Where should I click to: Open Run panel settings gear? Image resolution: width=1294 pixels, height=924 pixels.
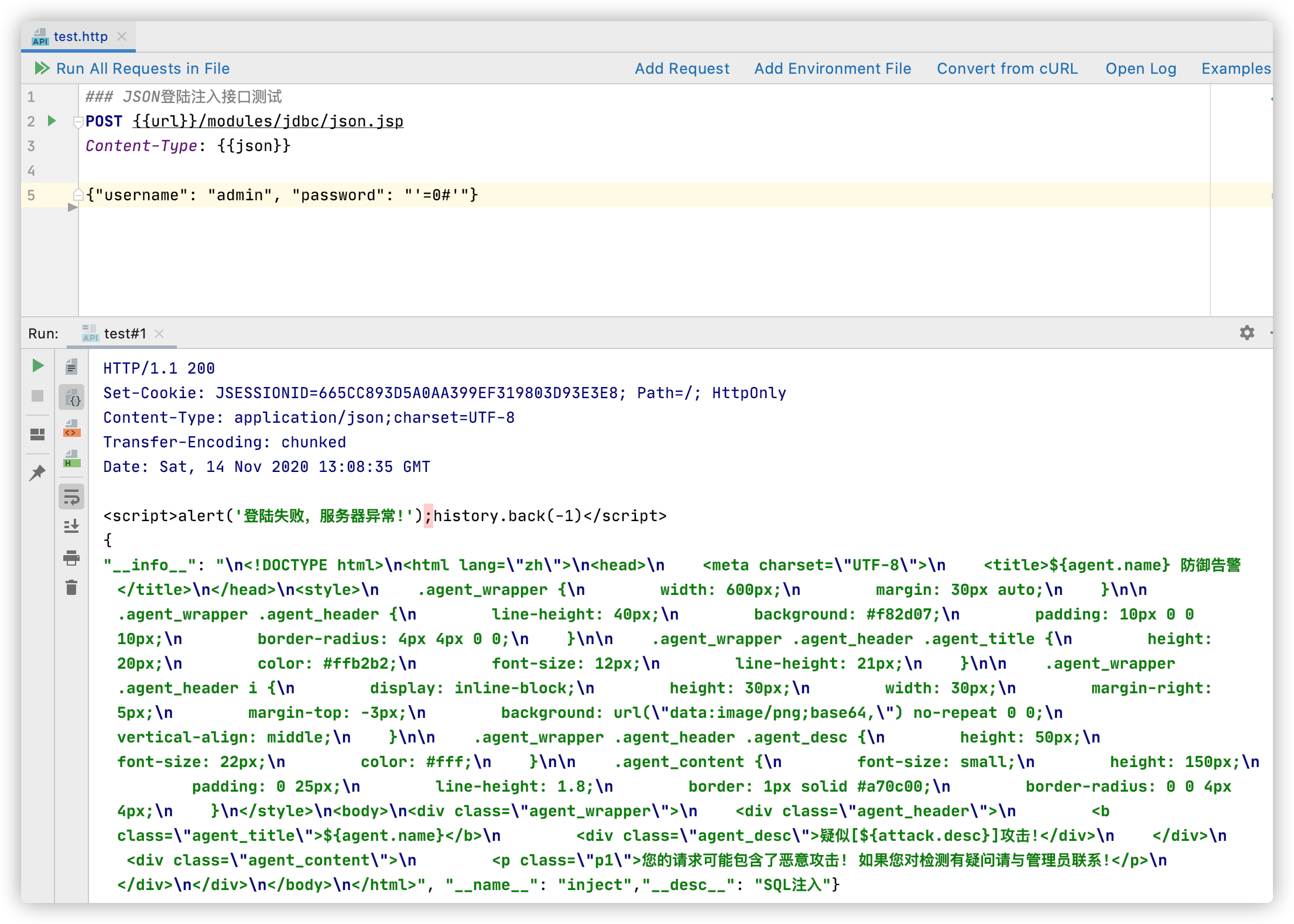(1247, 333)
